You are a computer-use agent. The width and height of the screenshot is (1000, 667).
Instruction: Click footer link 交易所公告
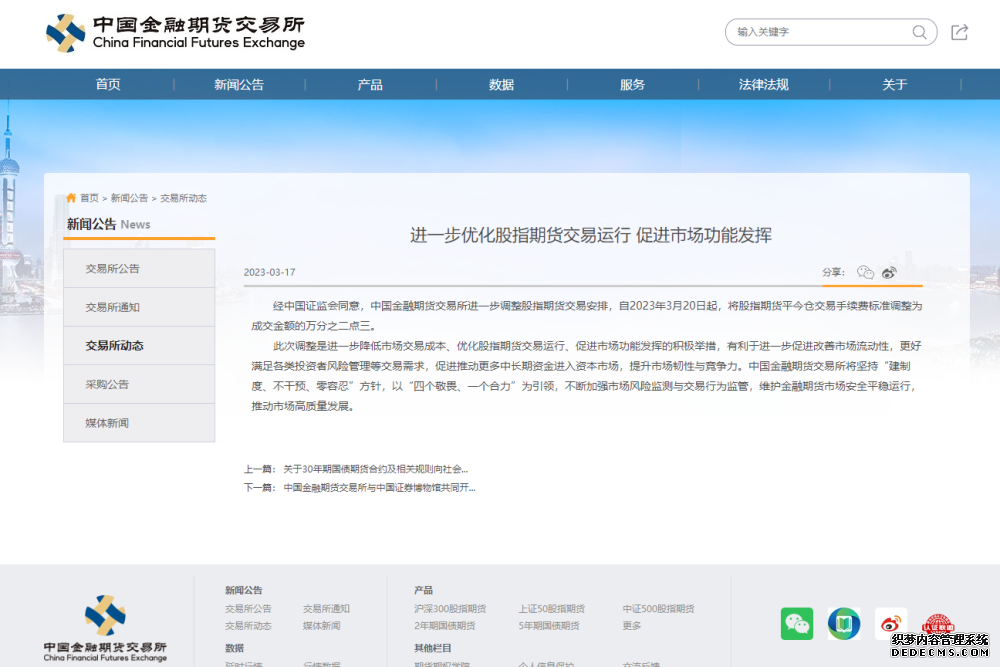(x=248, y=609)
